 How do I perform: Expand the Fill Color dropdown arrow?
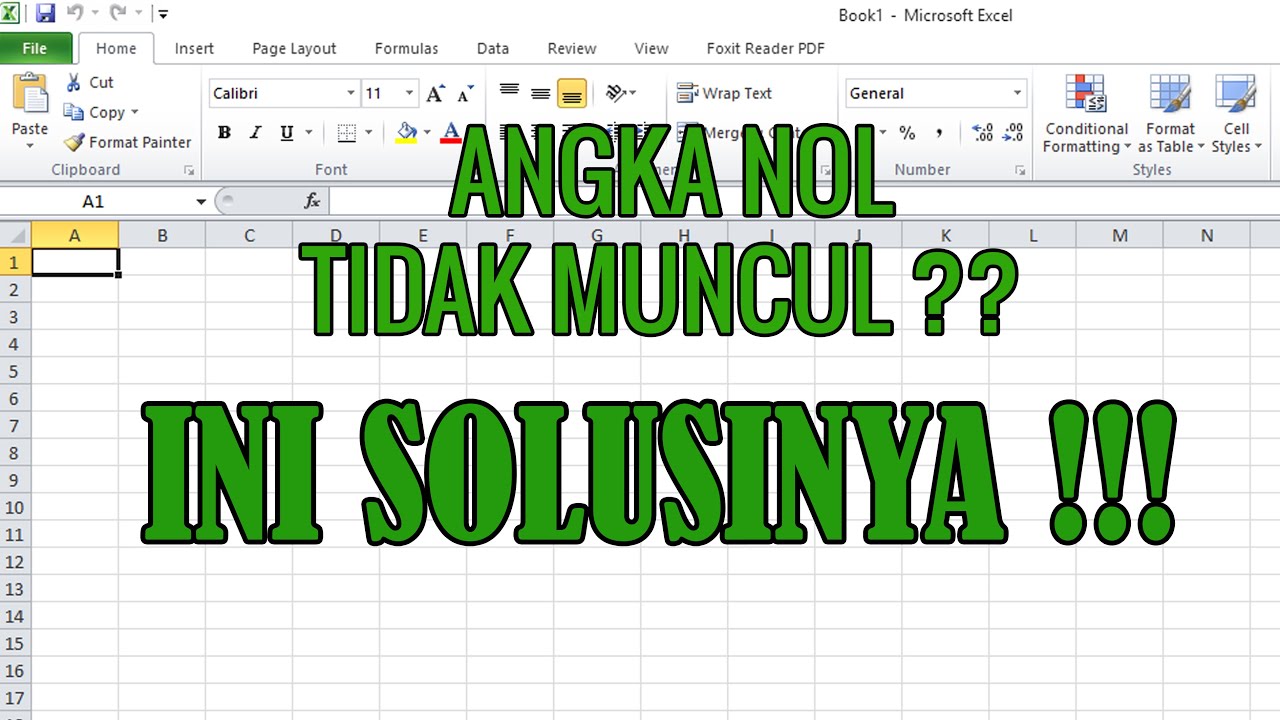click(x=427, y=132)
